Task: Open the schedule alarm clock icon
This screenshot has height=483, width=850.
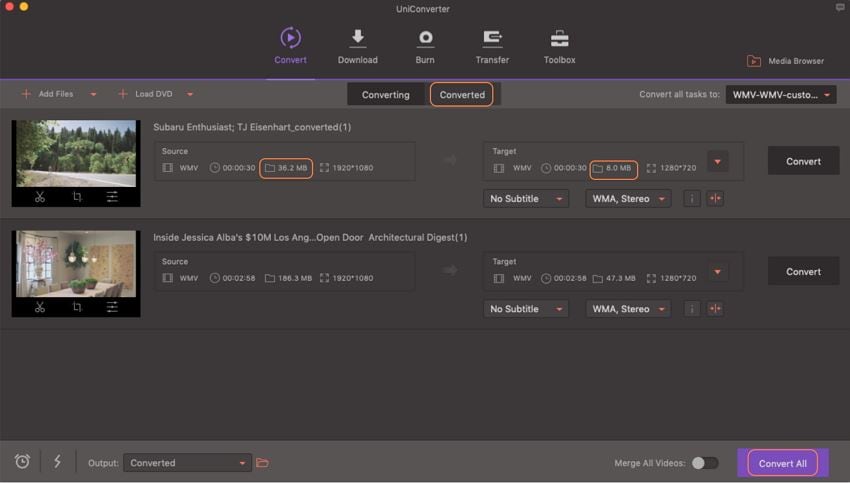Action: click(22, 461)
